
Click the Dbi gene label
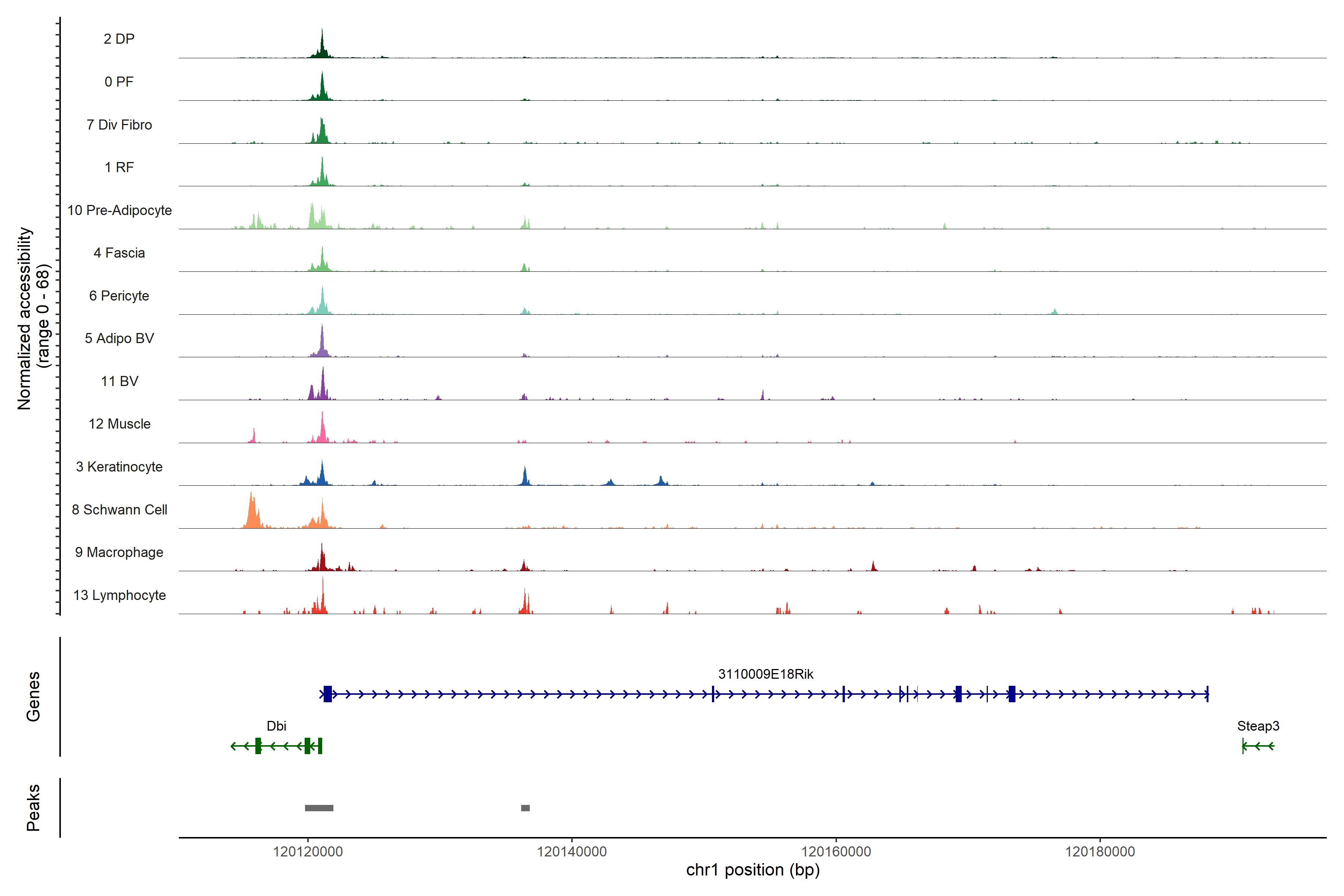coord(276,726)
